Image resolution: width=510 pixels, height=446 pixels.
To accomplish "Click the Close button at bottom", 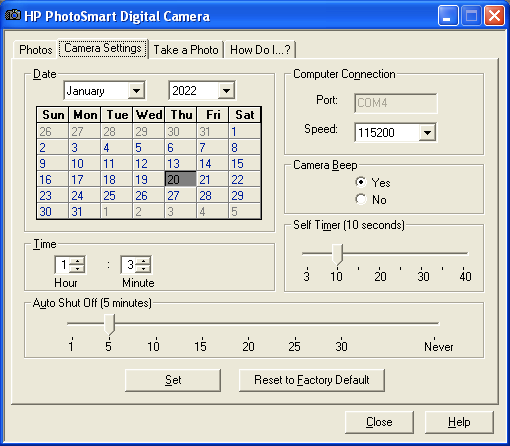I will point(379,422).
